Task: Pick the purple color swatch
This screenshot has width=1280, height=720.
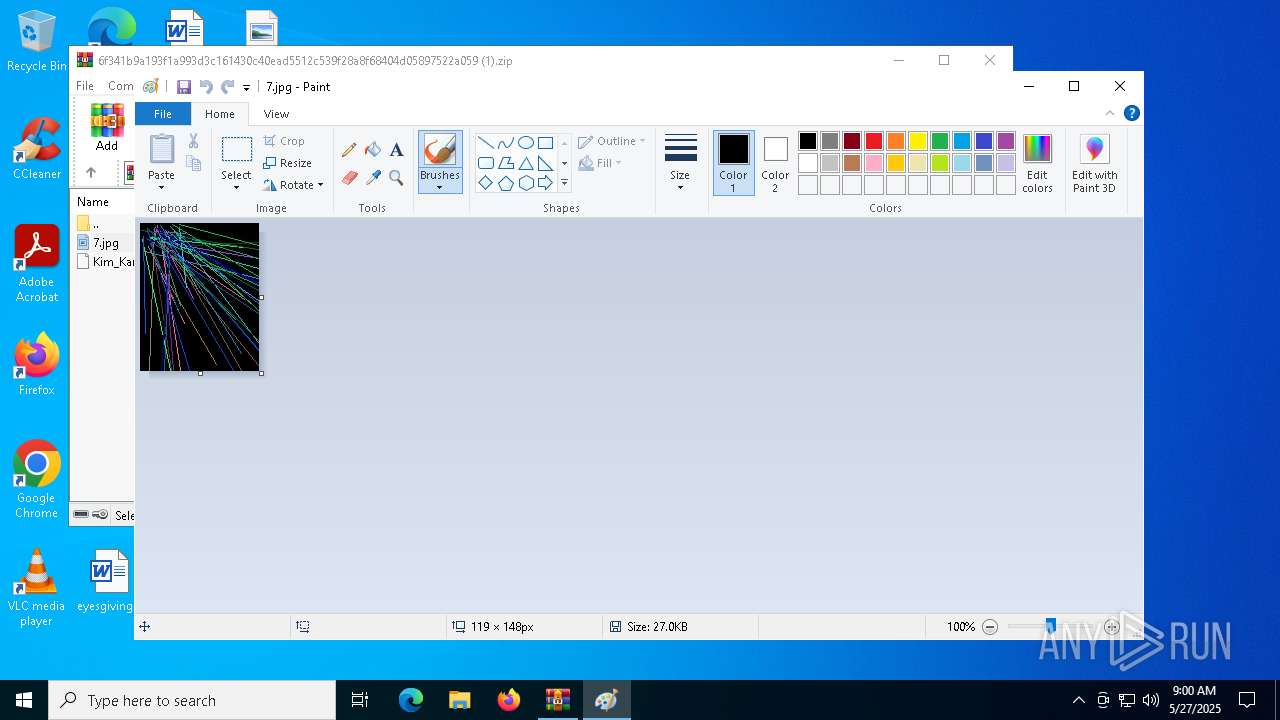Action: (1006, 141)
